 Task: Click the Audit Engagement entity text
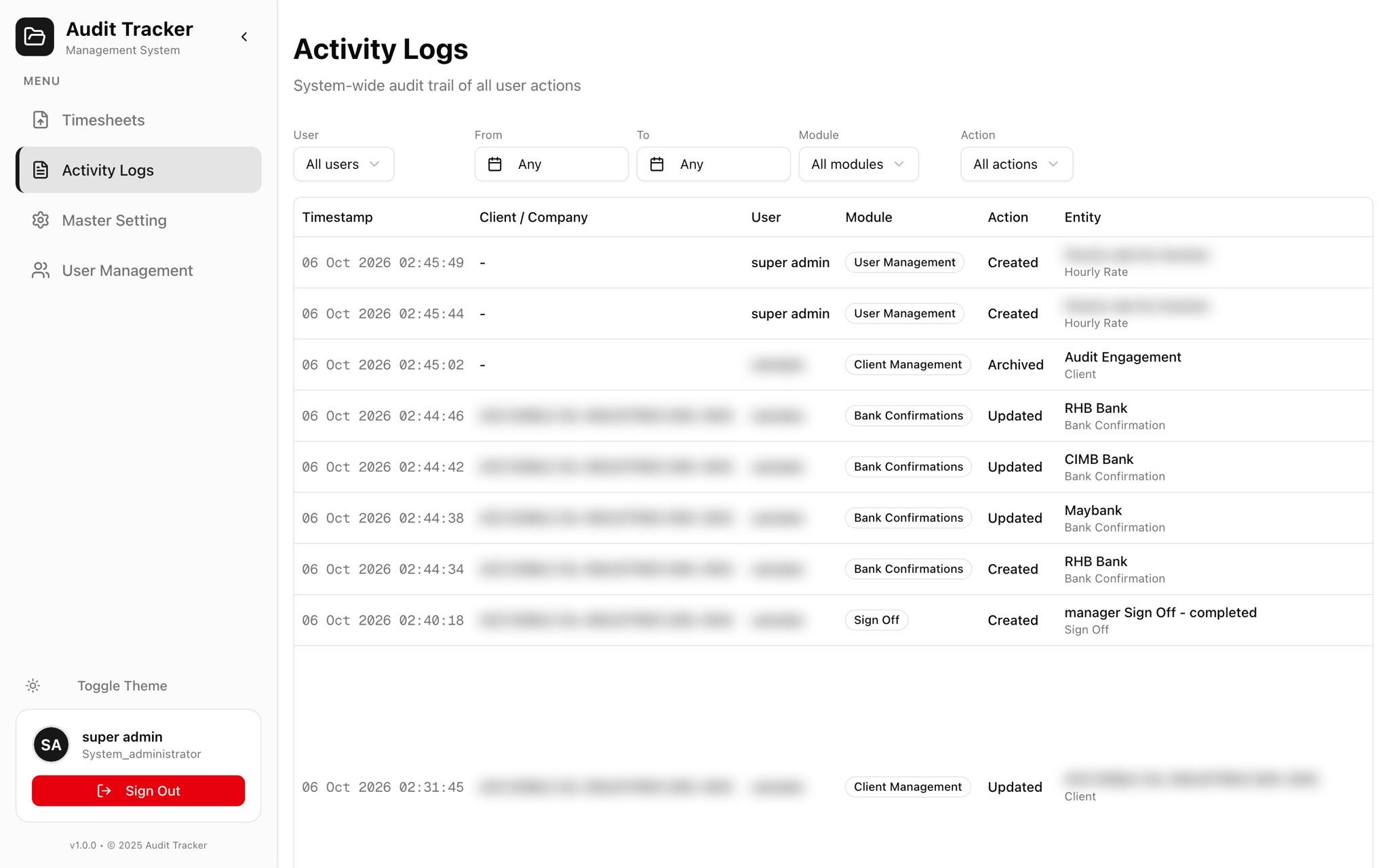(1122, 357)
